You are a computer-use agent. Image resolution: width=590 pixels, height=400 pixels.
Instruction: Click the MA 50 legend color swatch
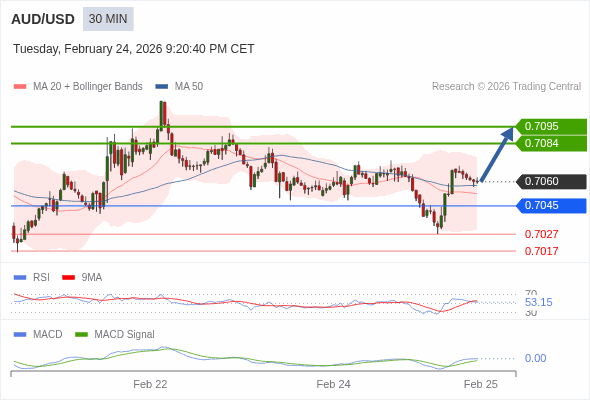coord(162,87)
